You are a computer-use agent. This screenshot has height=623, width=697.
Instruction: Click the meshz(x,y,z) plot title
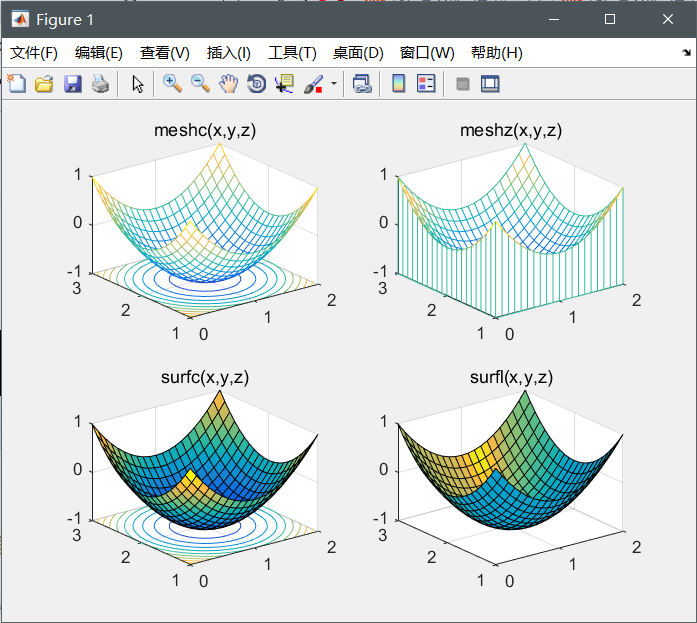pos(511,130)
